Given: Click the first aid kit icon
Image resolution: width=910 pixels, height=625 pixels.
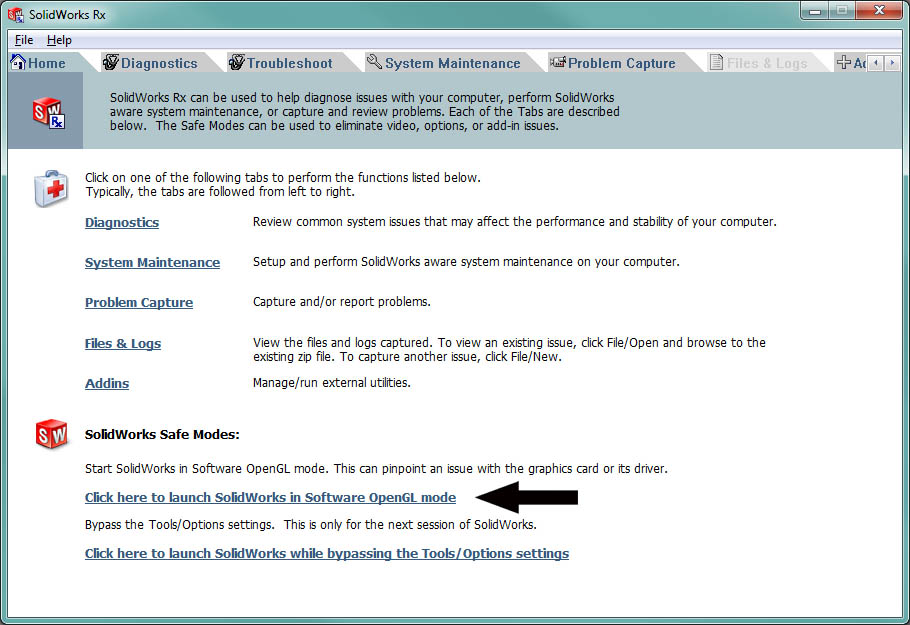Looking at the screenshot, I should pyautogui.click(x=51, y=189).
